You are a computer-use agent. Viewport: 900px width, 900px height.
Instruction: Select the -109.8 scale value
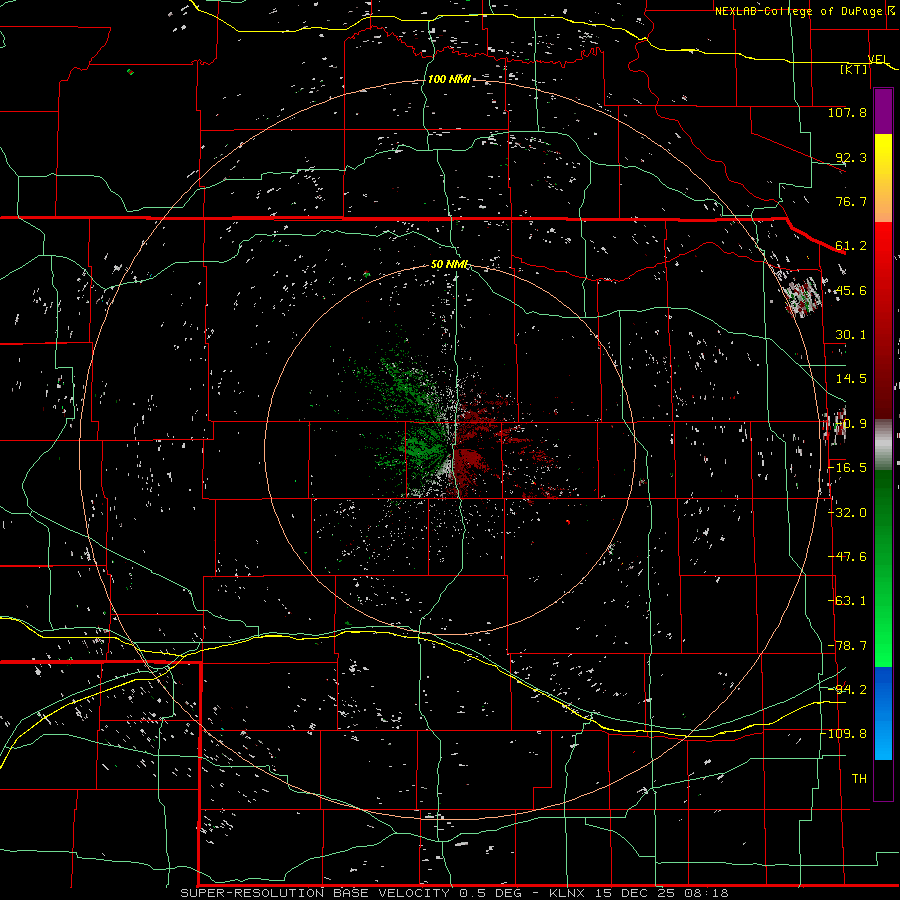844,734
